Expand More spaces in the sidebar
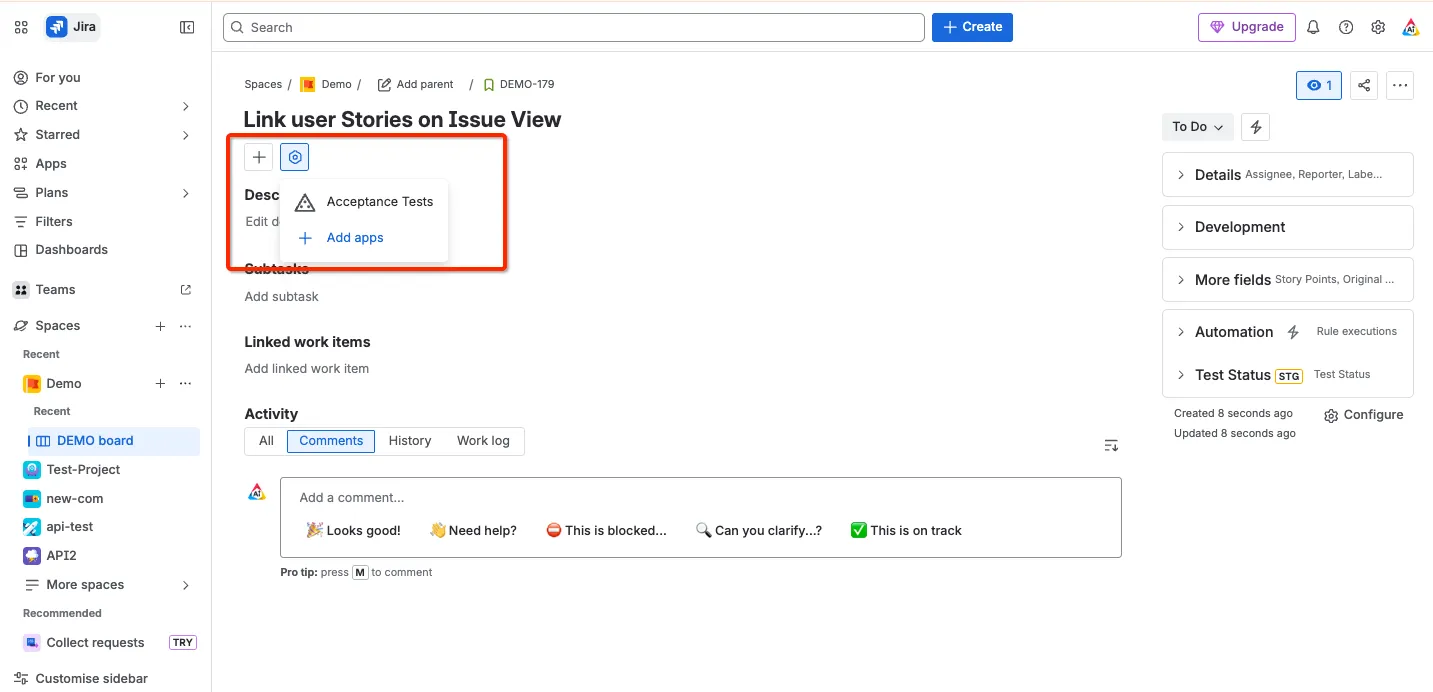The width and height of the screenshot is (1433, 692). coord(105,584)
